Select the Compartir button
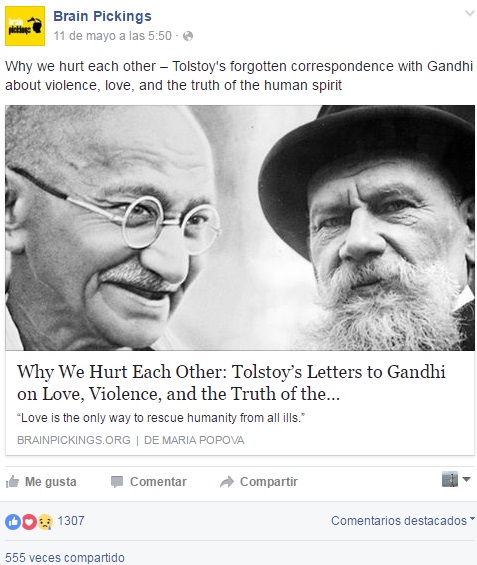The image size is (477, 565). point(259,482)
